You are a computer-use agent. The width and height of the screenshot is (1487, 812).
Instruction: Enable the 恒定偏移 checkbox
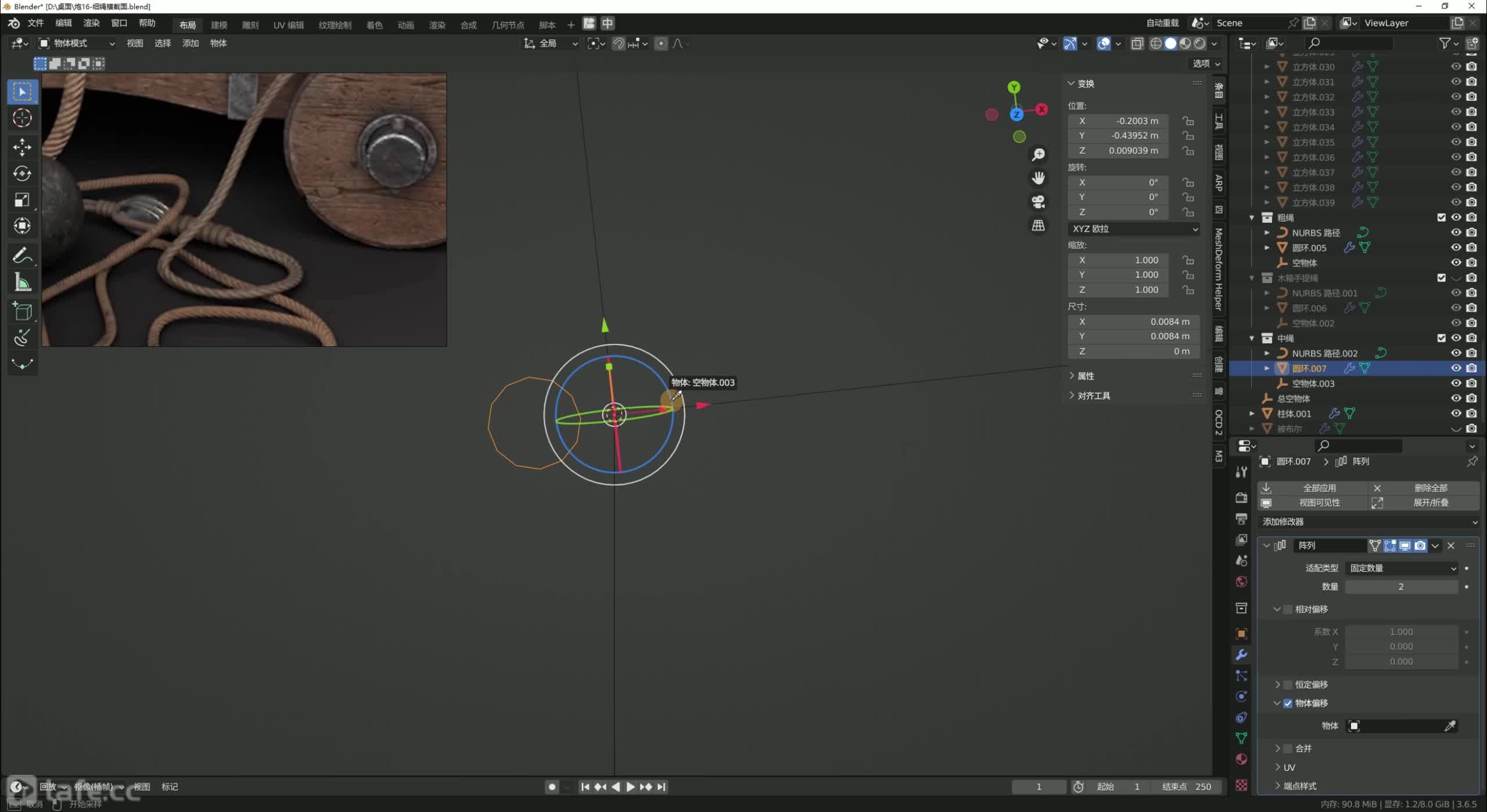point(1288,685)
